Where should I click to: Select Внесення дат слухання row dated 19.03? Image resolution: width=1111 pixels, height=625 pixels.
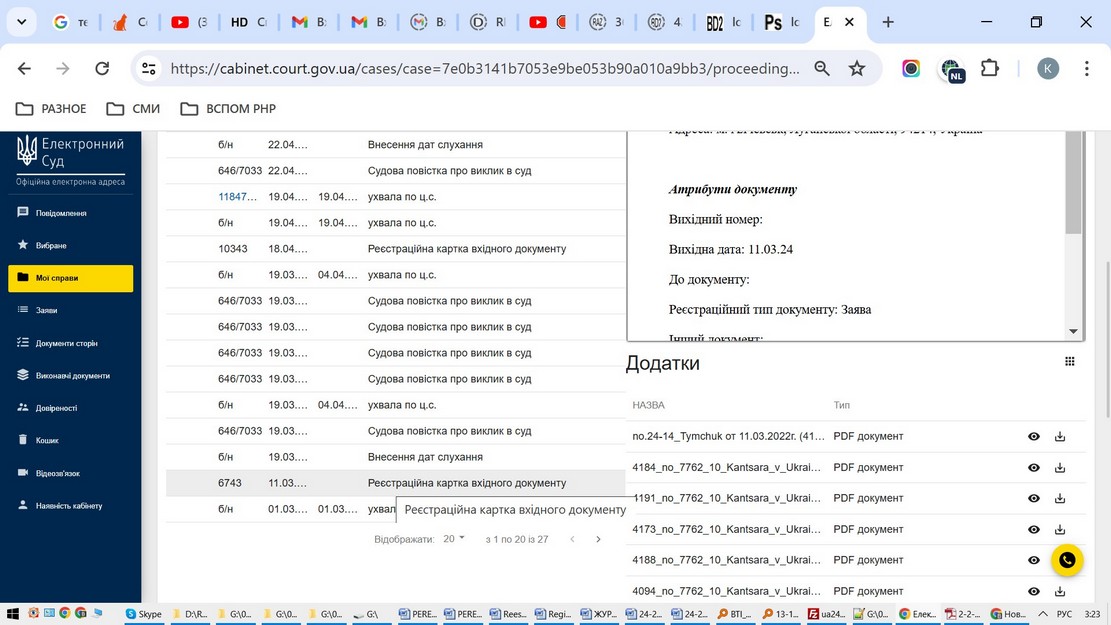point(396,457)
